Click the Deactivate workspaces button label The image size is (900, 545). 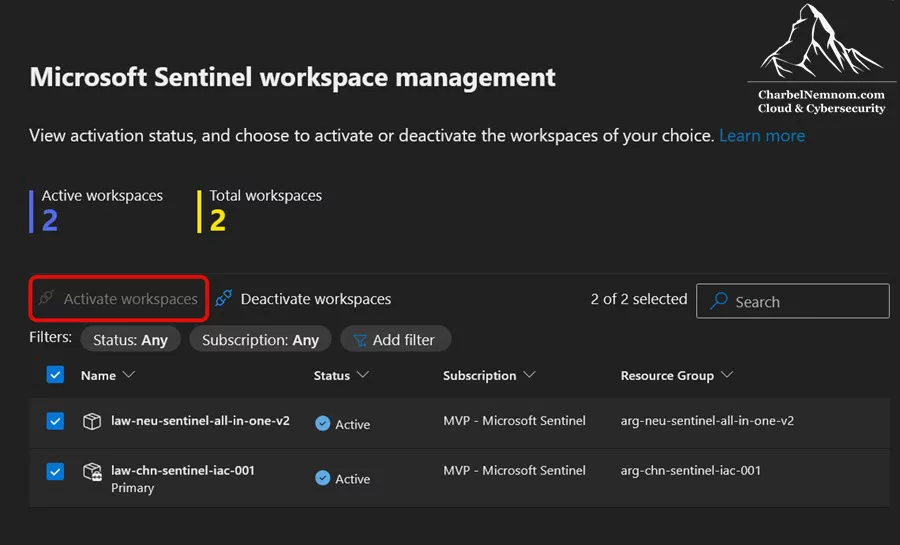(316, 299)
